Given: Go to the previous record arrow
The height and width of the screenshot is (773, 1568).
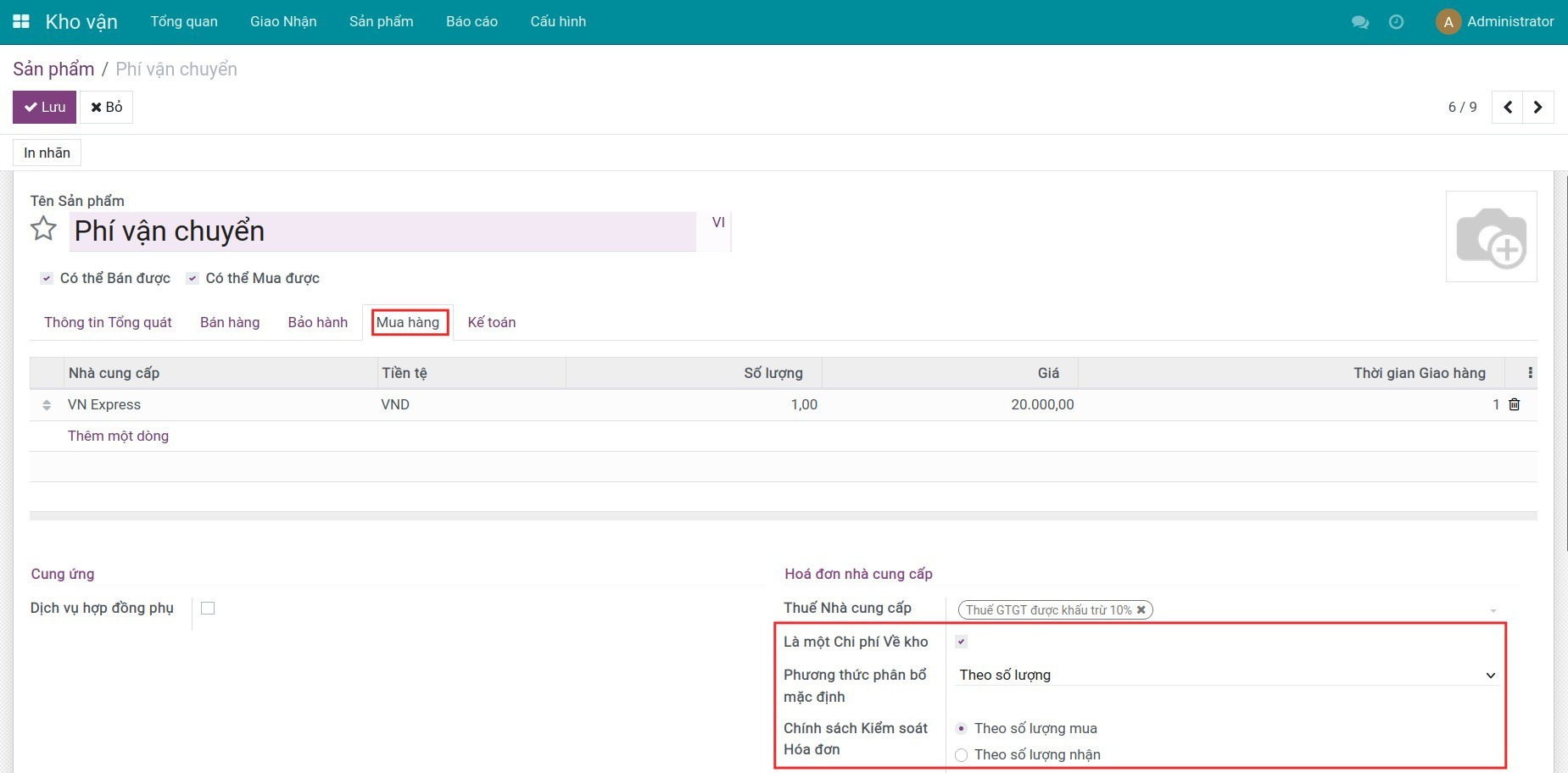Looking at the screenshot, I should point(1507,108).
